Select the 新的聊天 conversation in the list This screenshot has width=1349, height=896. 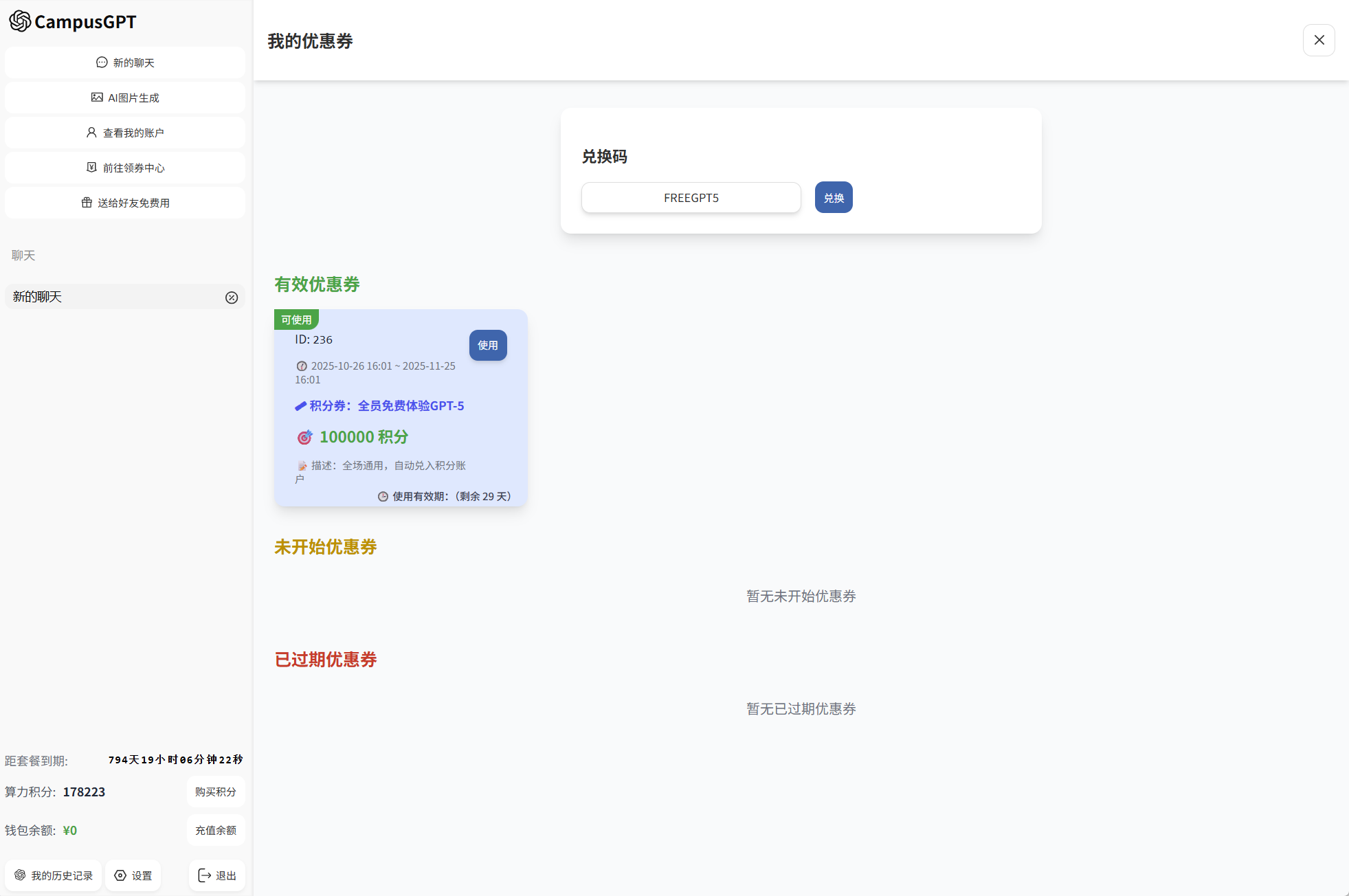103,297
